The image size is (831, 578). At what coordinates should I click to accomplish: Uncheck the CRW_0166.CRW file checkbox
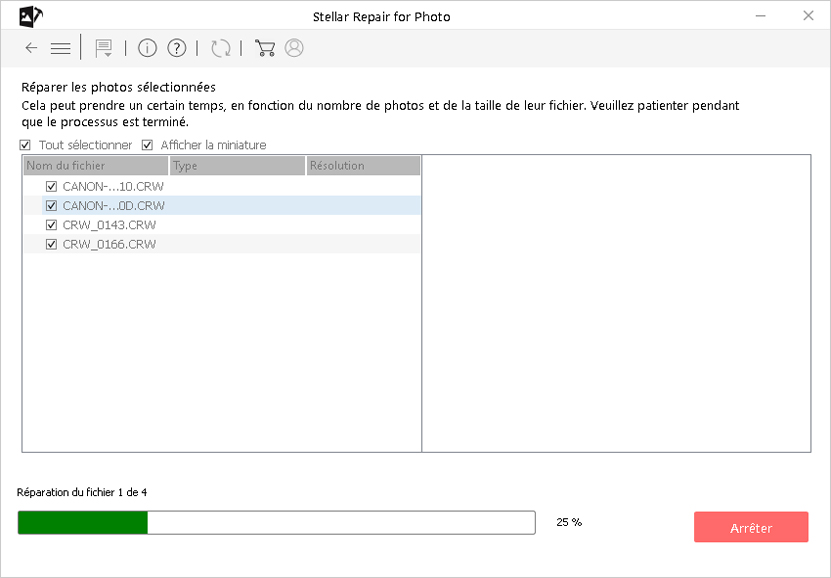(52, 244)
